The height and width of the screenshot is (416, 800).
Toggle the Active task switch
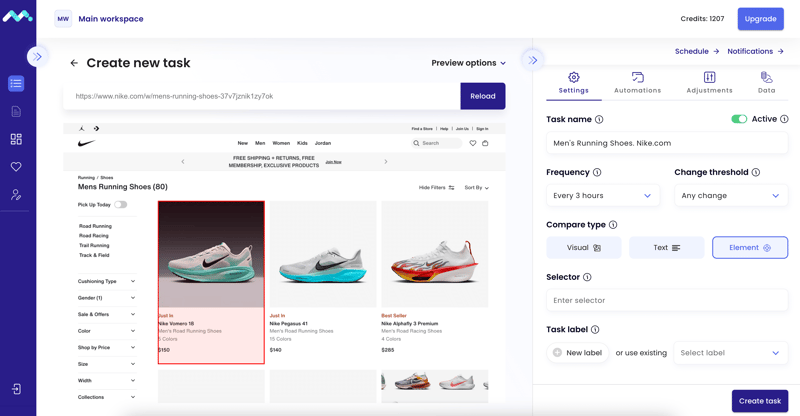click(x=739, y=119)
